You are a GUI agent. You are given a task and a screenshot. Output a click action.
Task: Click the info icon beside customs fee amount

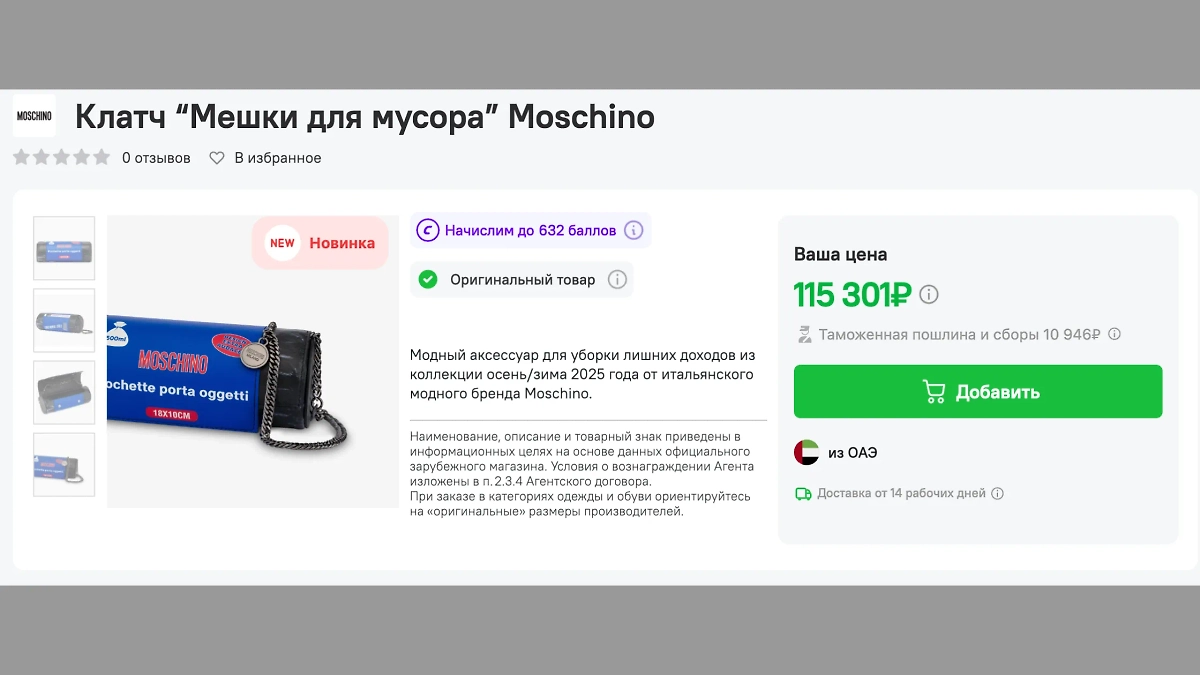[1114, 334]
